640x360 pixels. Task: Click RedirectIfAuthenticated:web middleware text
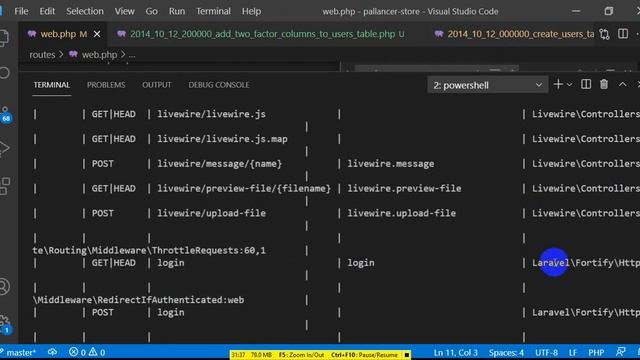click(171, 300)
